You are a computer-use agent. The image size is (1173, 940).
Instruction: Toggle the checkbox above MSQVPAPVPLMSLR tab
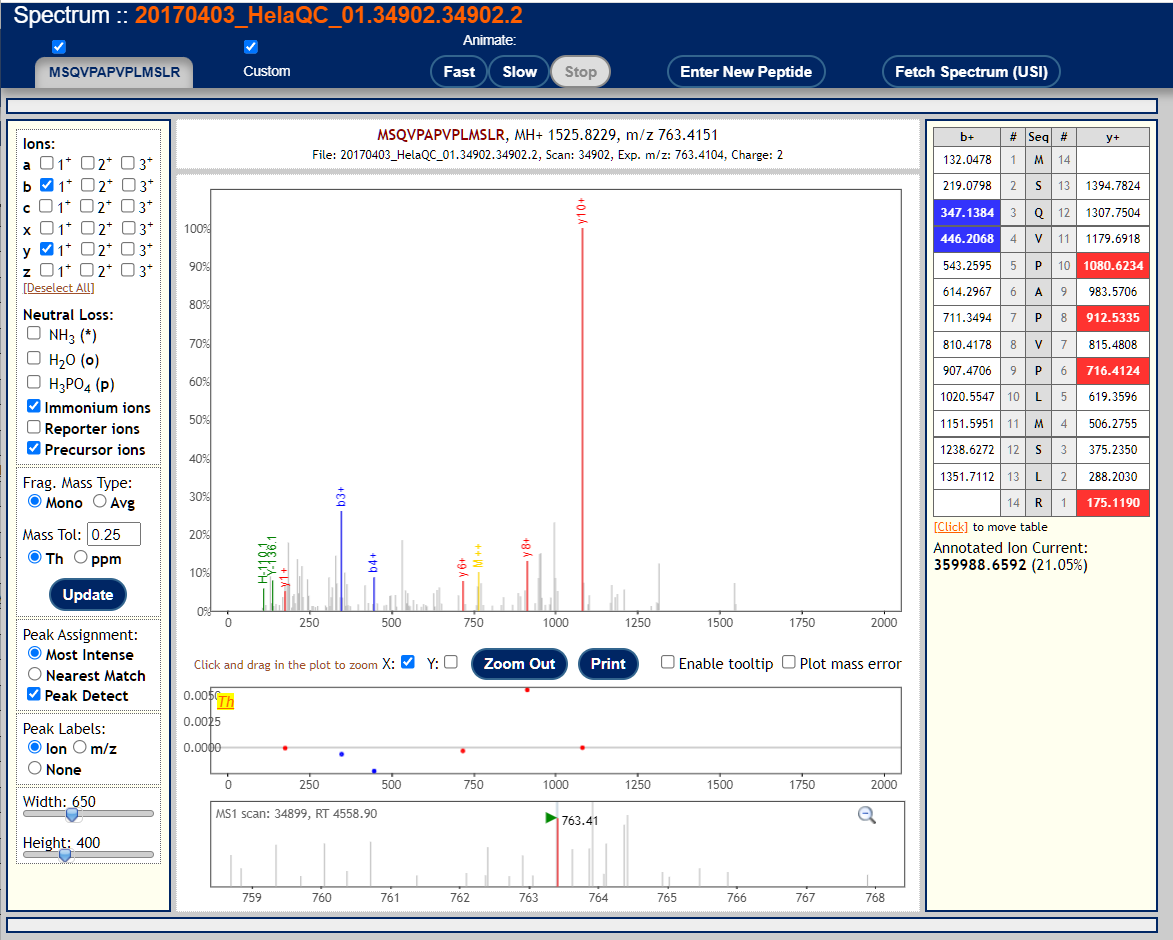click(x=59, y=46)
